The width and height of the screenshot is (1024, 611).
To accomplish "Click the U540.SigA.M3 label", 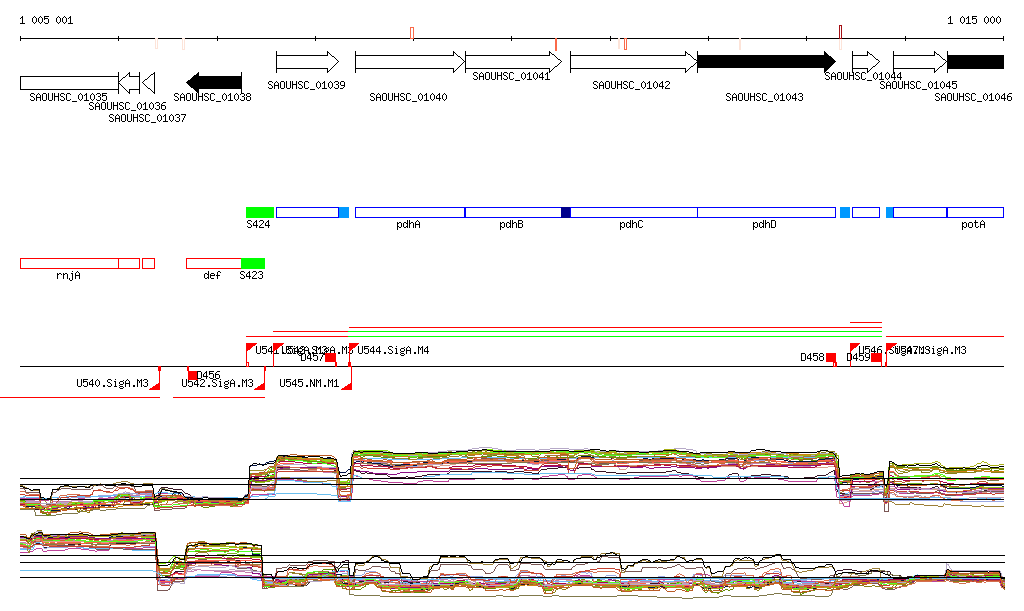I will point(112,383).
